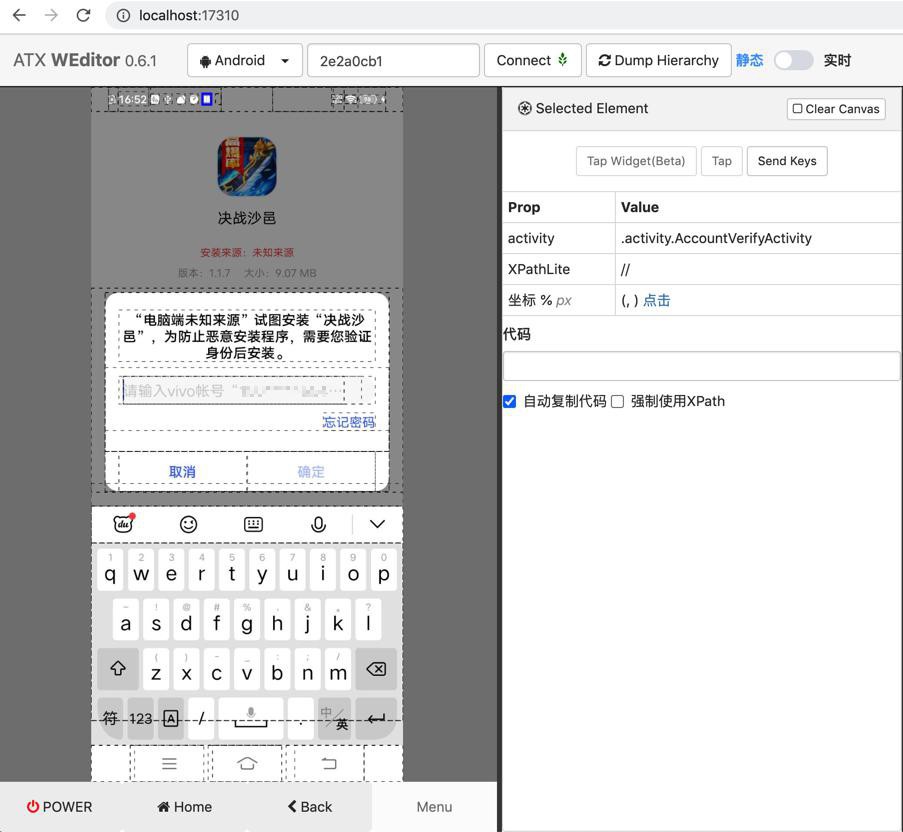Click the activity value .activity.AccountVerifyActivity
Screen dimensions: 903x832
coord(716,238)
